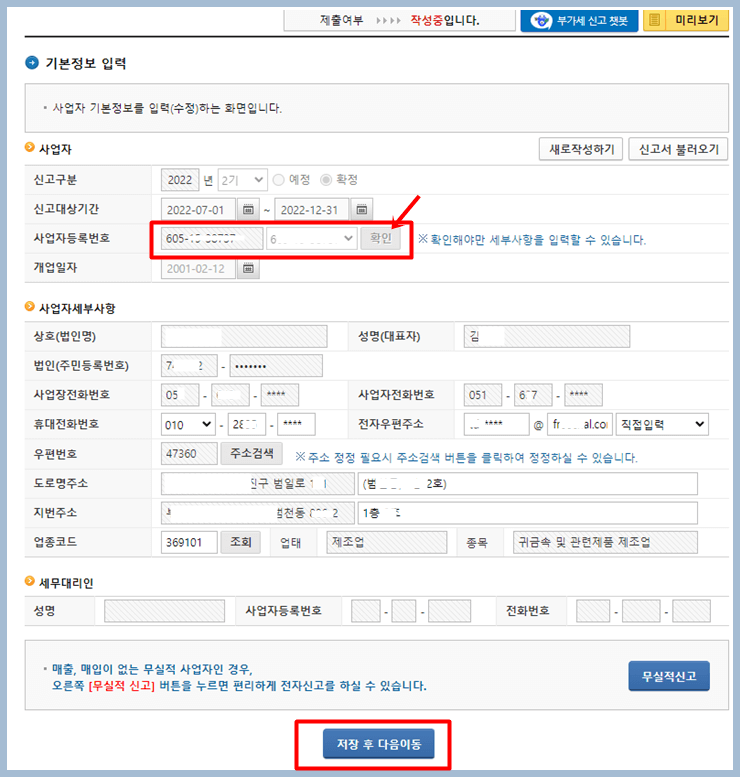The height and width of the screenshot is (777, 740).
Task: Click the 법인(주민등록번호) first field
Action: pyautogui.click(x=189, y=366)
